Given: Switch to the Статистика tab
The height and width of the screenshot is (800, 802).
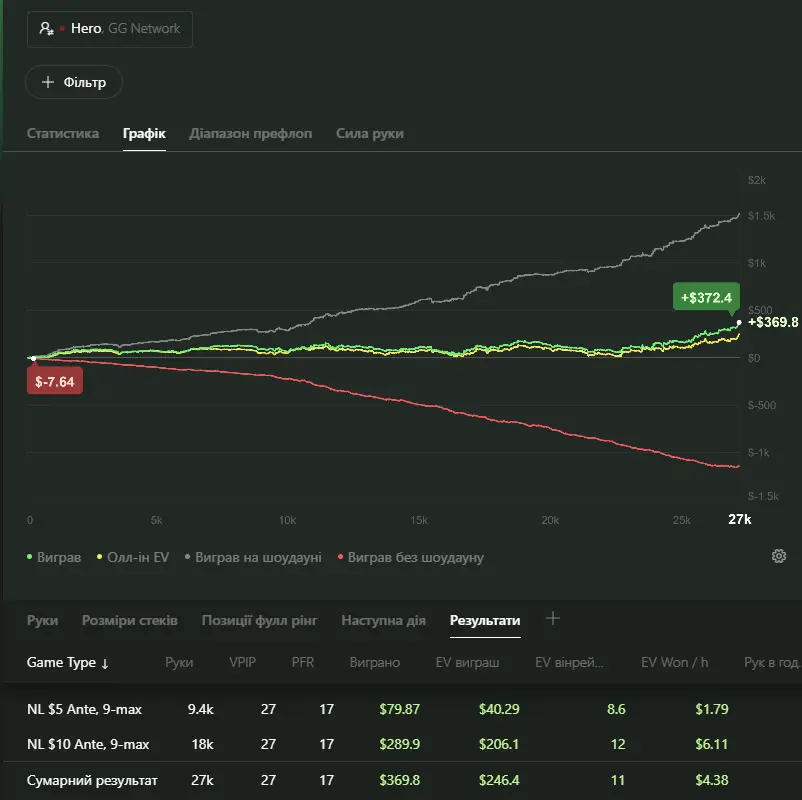Looking at the screenshot, I should pos(63,134).
